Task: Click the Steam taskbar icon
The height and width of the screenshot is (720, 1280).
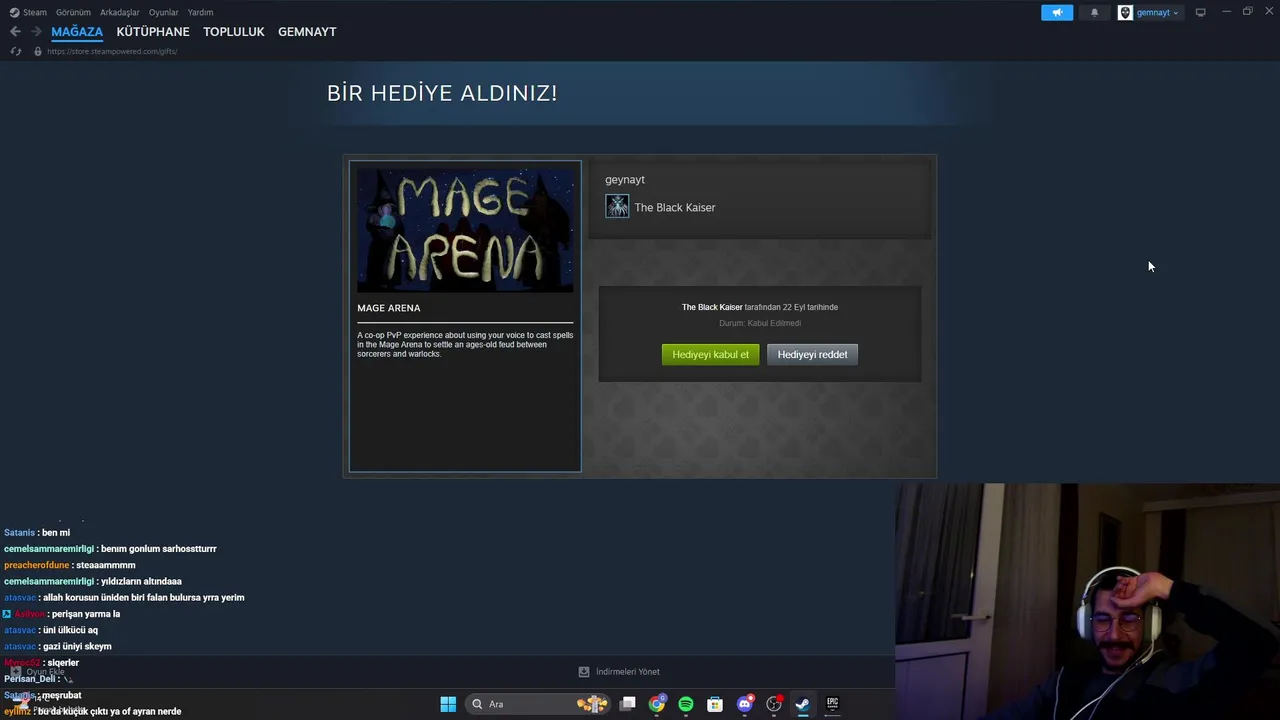Action: click(802, 704)
